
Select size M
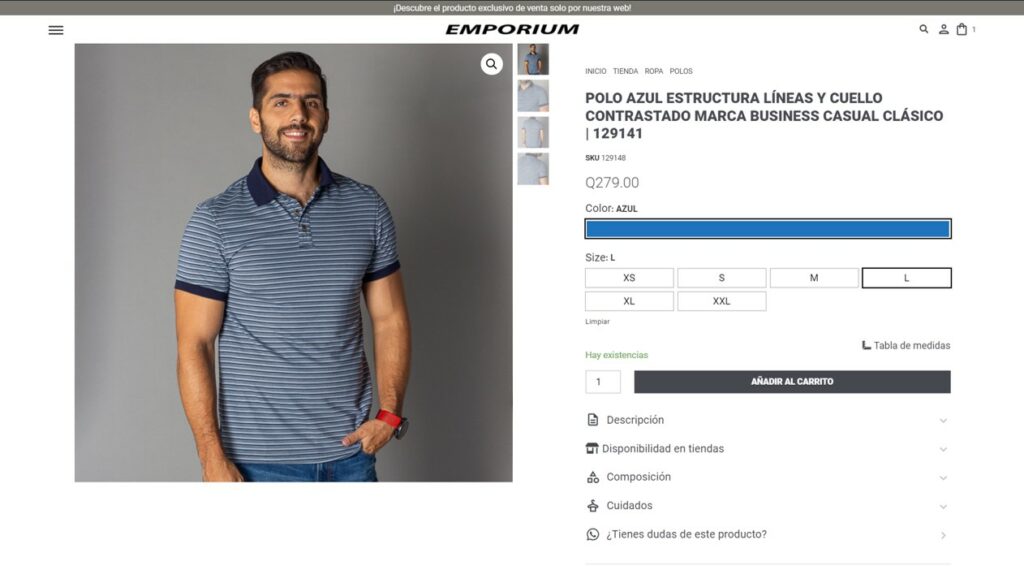814,277
